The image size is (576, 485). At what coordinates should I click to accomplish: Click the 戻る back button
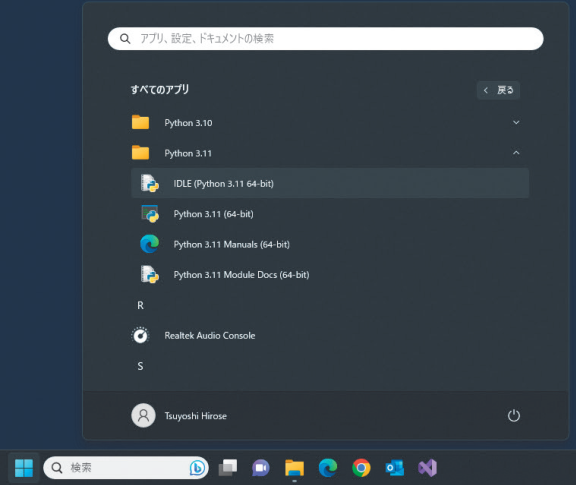[x=498, y=90]
